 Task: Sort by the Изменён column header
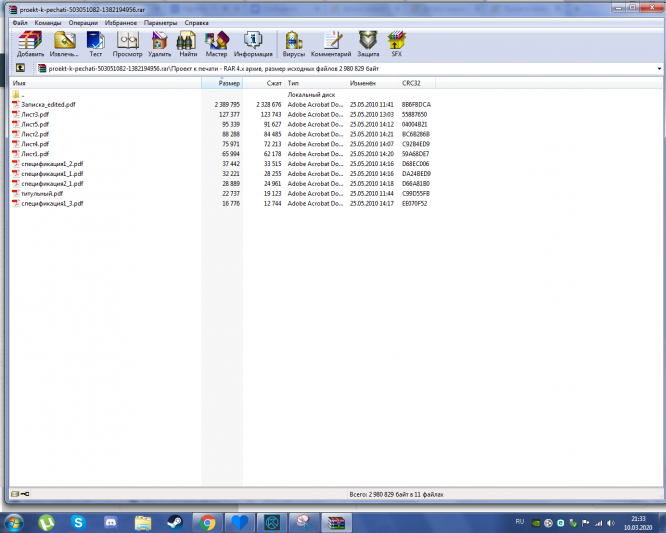(x=373, y=83)
